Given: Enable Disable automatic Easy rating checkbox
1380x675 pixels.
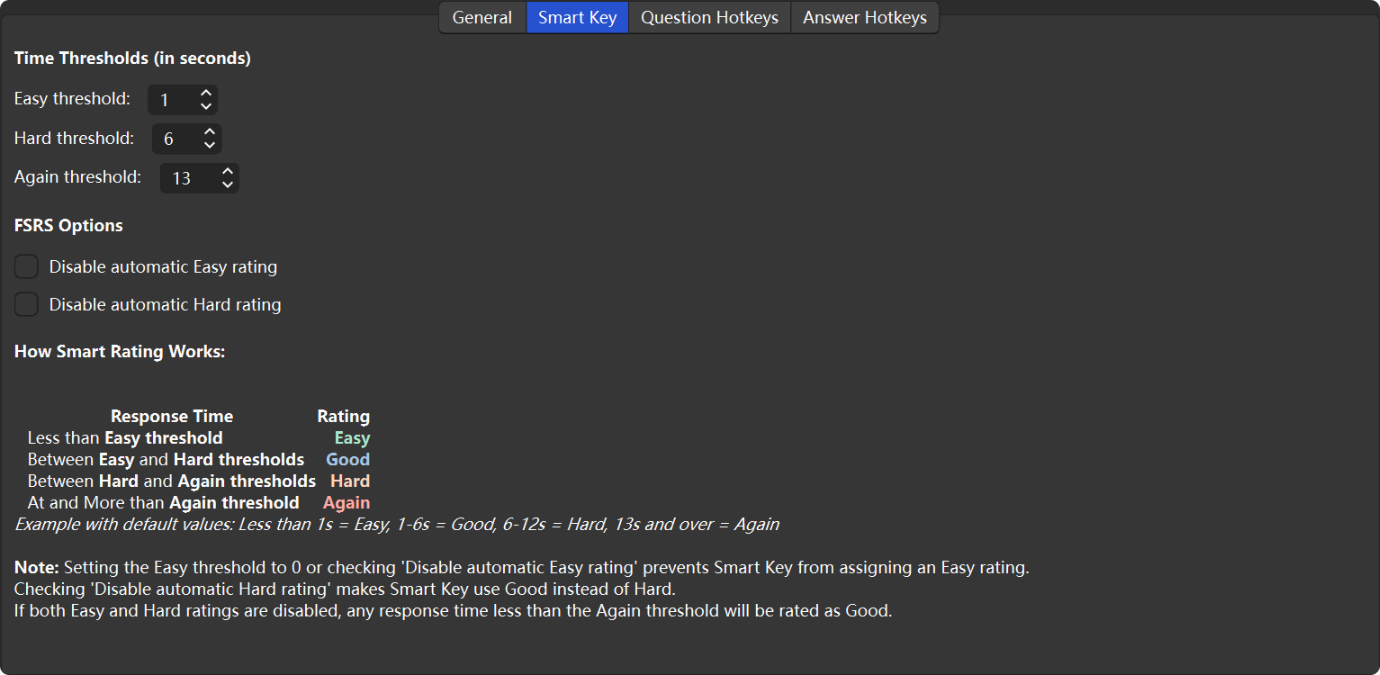Looking at the screenshot, I should 27,267.
